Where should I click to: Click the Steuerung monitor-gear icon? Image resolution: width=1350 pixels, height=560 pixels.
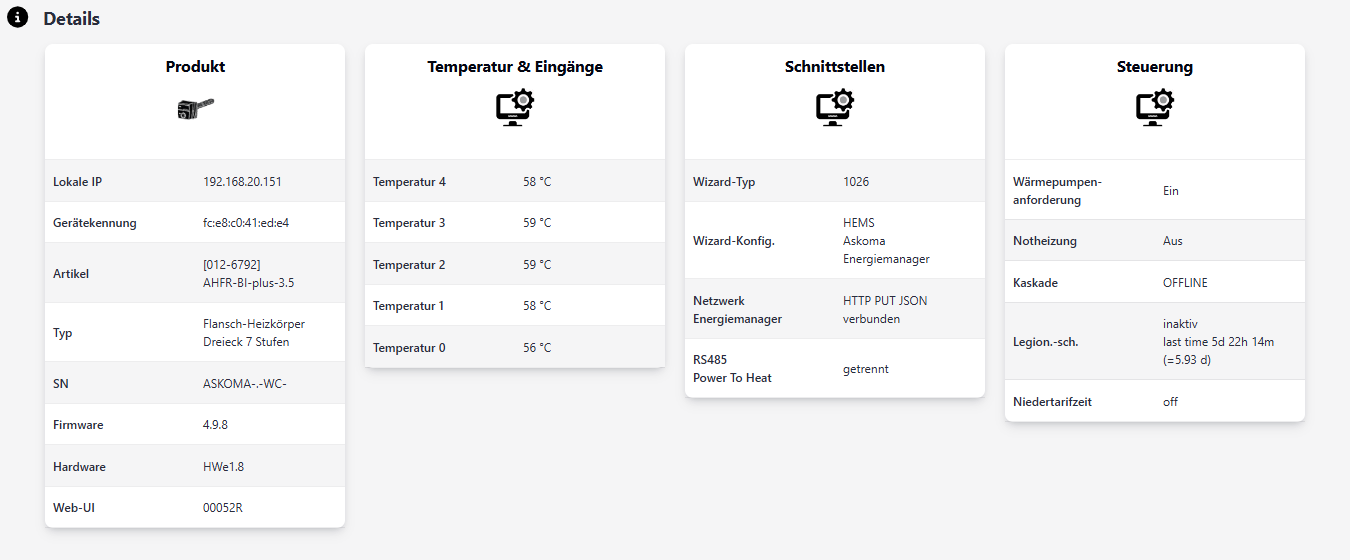pos(1155,108)
